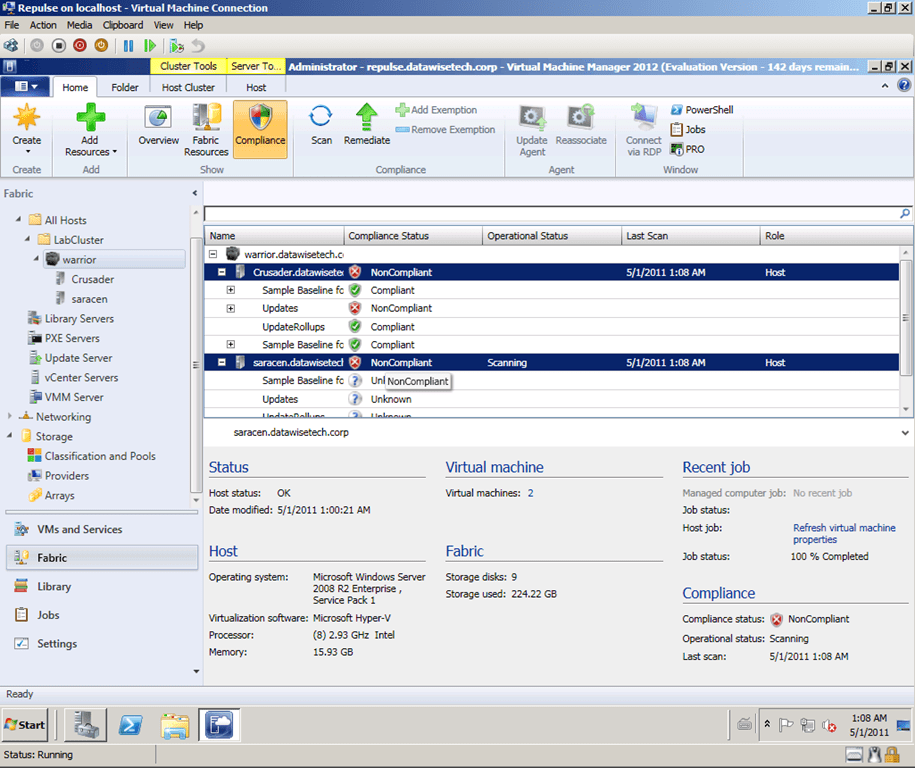Collapse the Fabric pane with arrow
Image resolution: width=915 pixels, height=768 pixels.
coord(195,193)
